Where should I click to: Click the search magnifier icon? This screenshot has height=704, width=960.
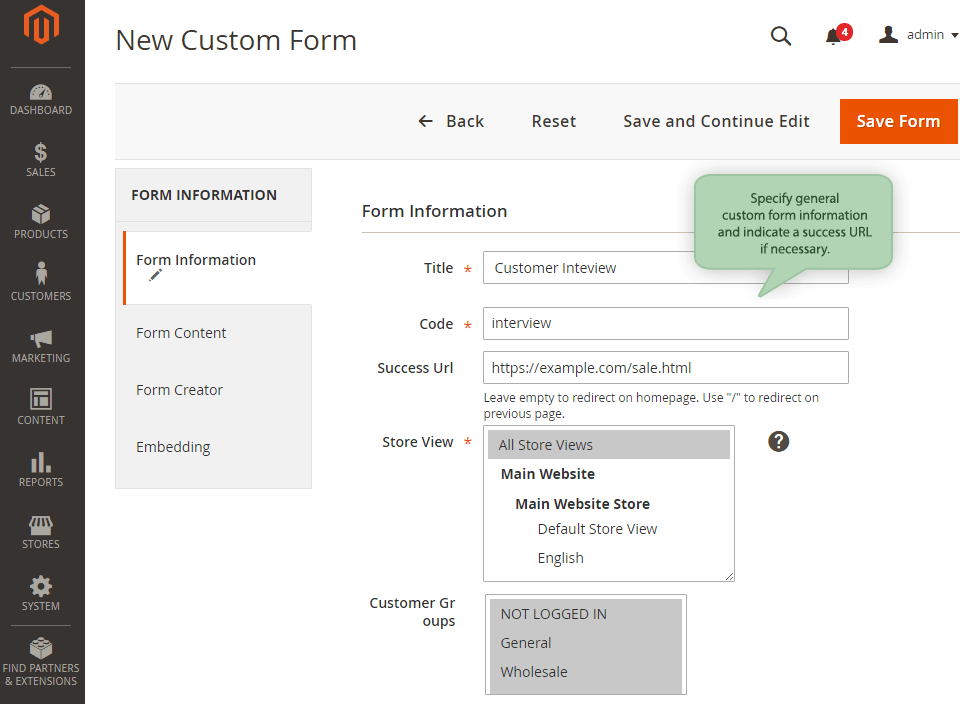pos(781,36)
